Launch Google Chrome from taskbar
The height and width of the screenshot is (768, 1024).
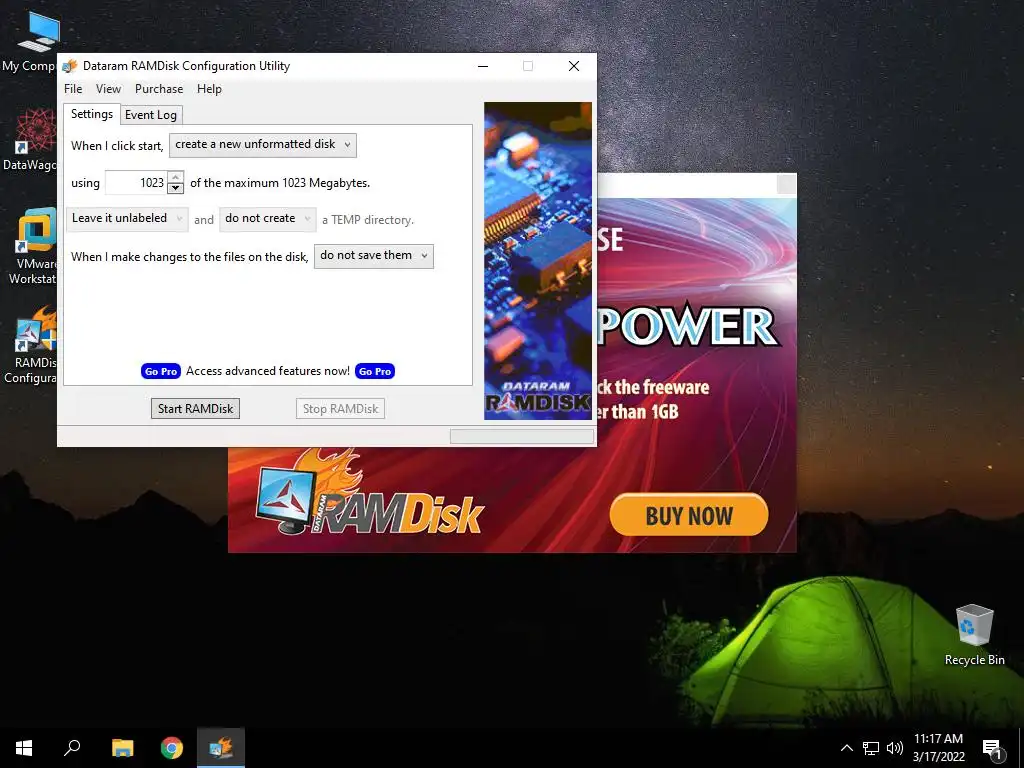(172, 748)
